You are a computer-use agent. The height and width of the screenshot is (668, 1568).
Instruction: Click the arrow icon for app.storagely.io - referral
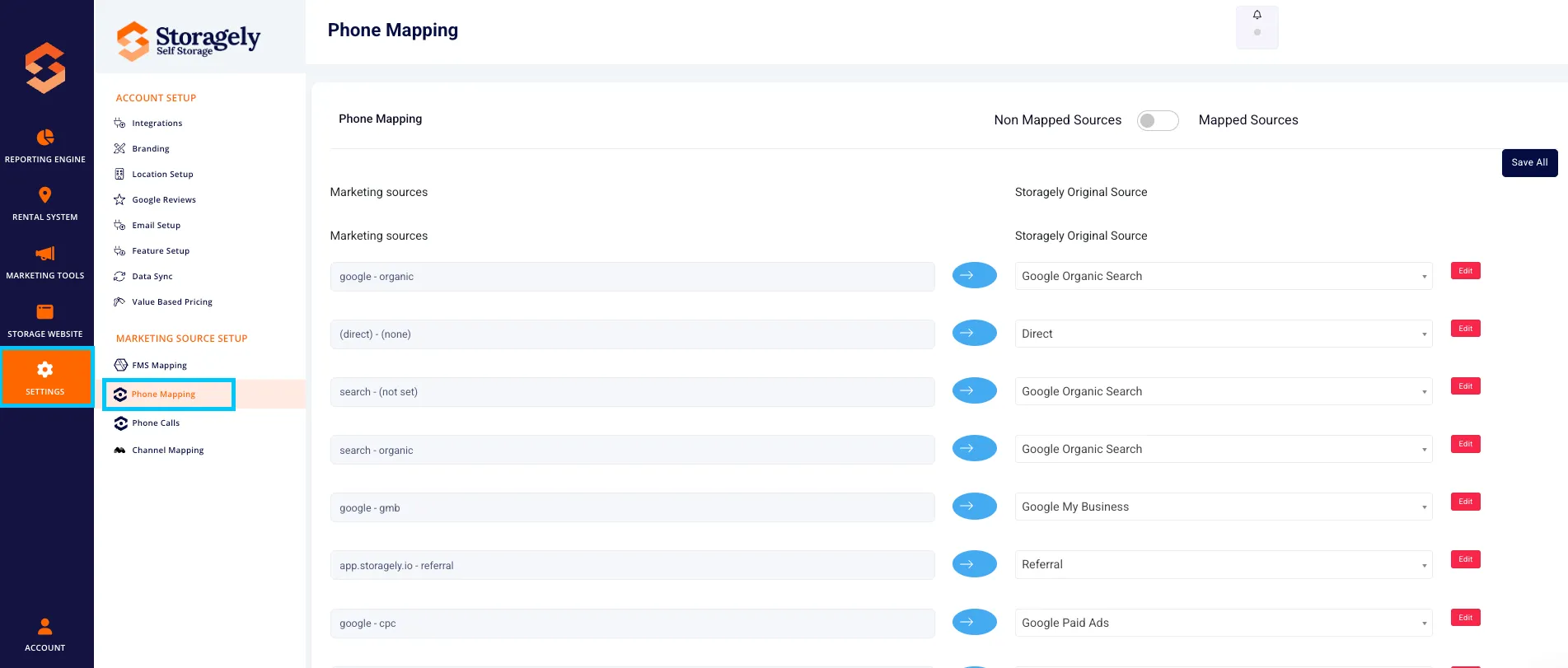pyautogui.click(x=975, y=563)
